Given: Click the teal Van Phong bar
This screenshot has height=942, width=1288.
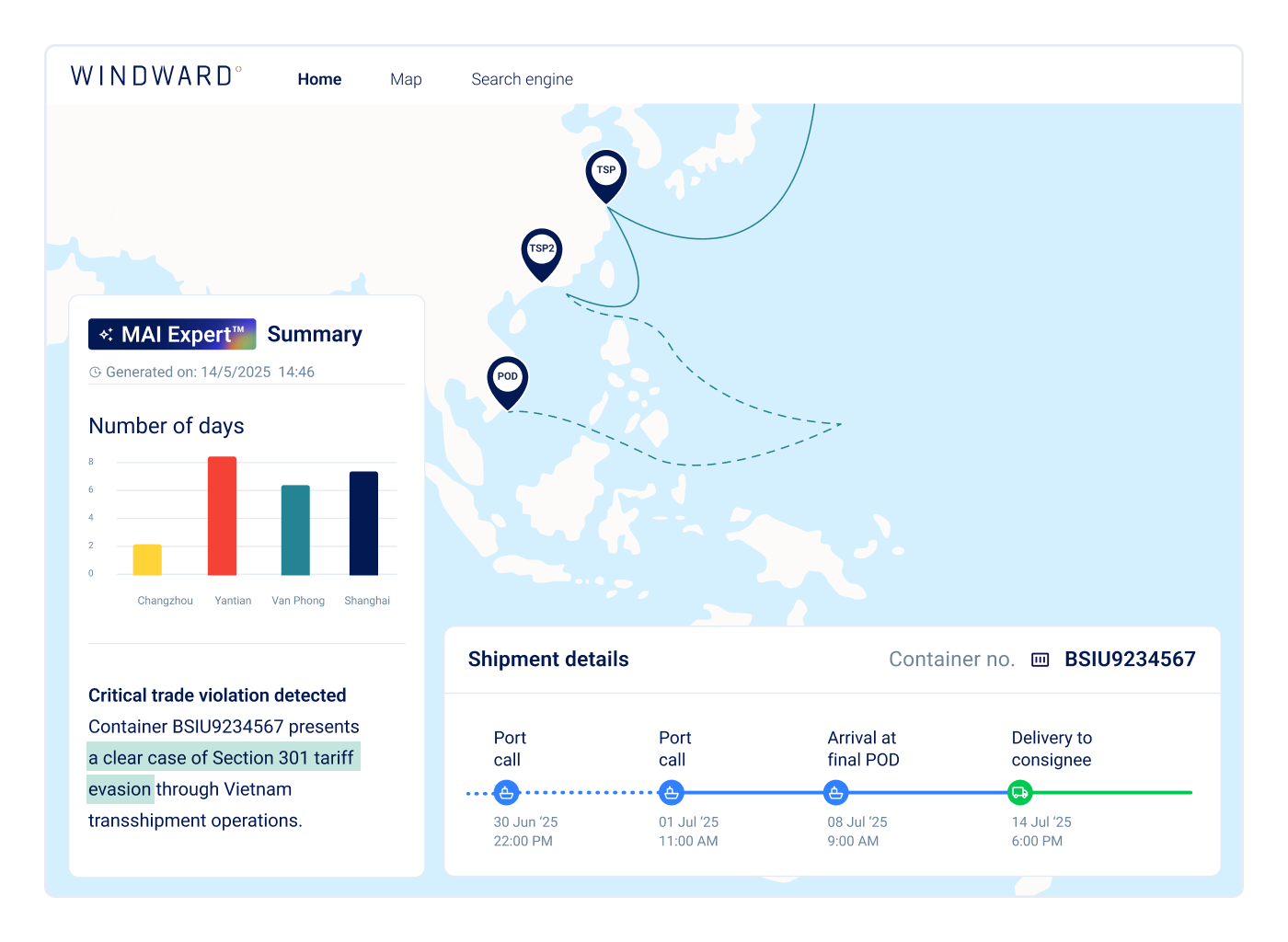Looking at the screenshot, I should pyautogui.click(x=295, y=531).
